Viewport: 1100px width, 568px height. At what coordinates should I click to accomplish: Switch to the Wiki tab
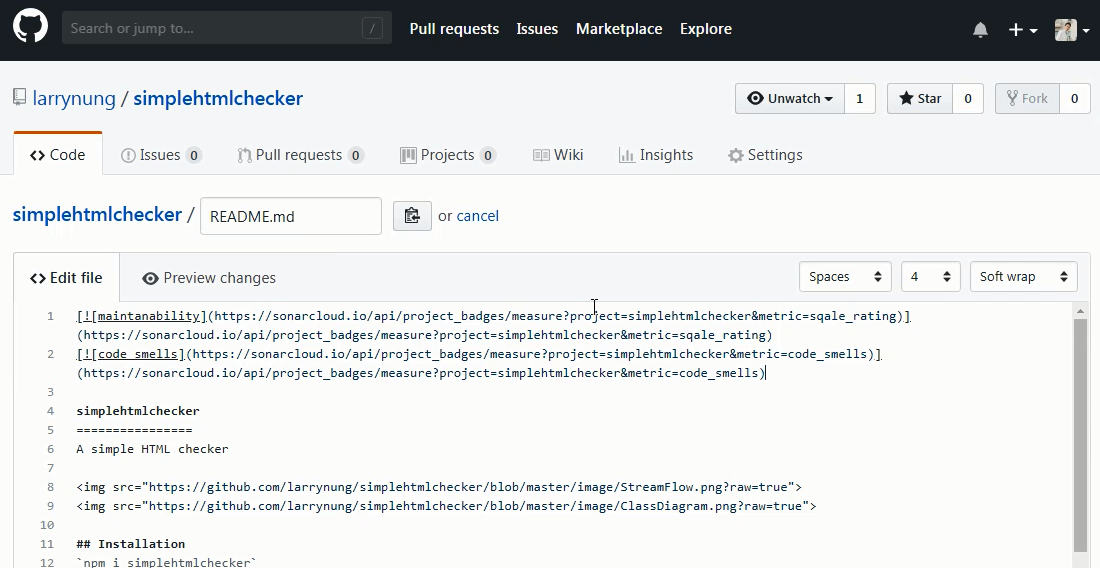tap(558, 155)
